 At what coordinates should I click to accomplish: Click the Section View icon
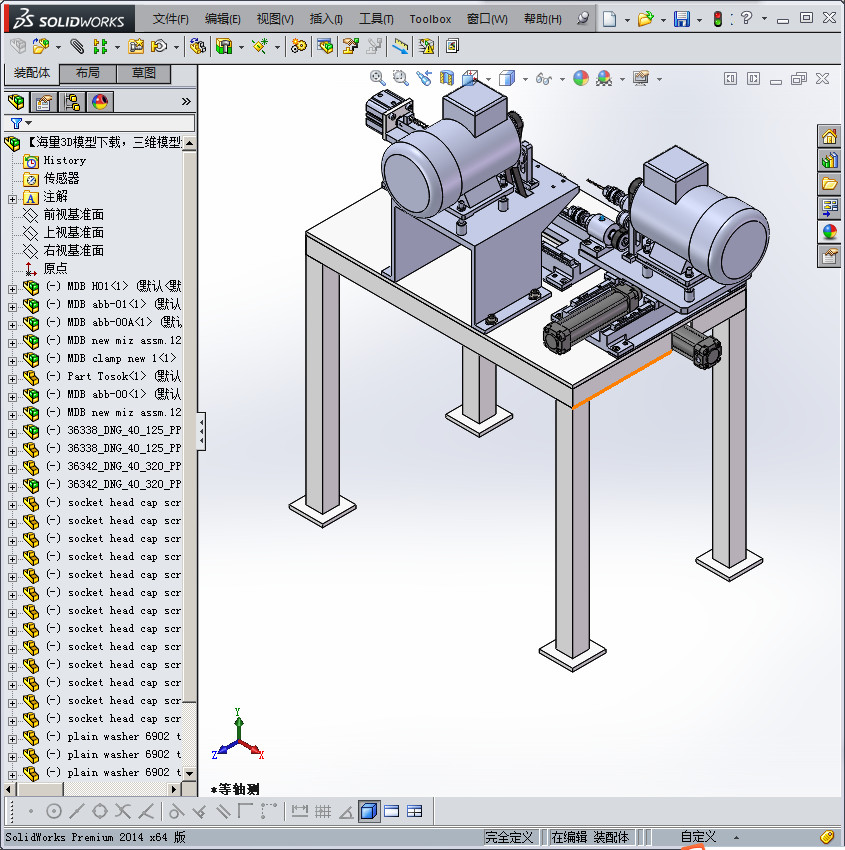(x=447, y=79)
